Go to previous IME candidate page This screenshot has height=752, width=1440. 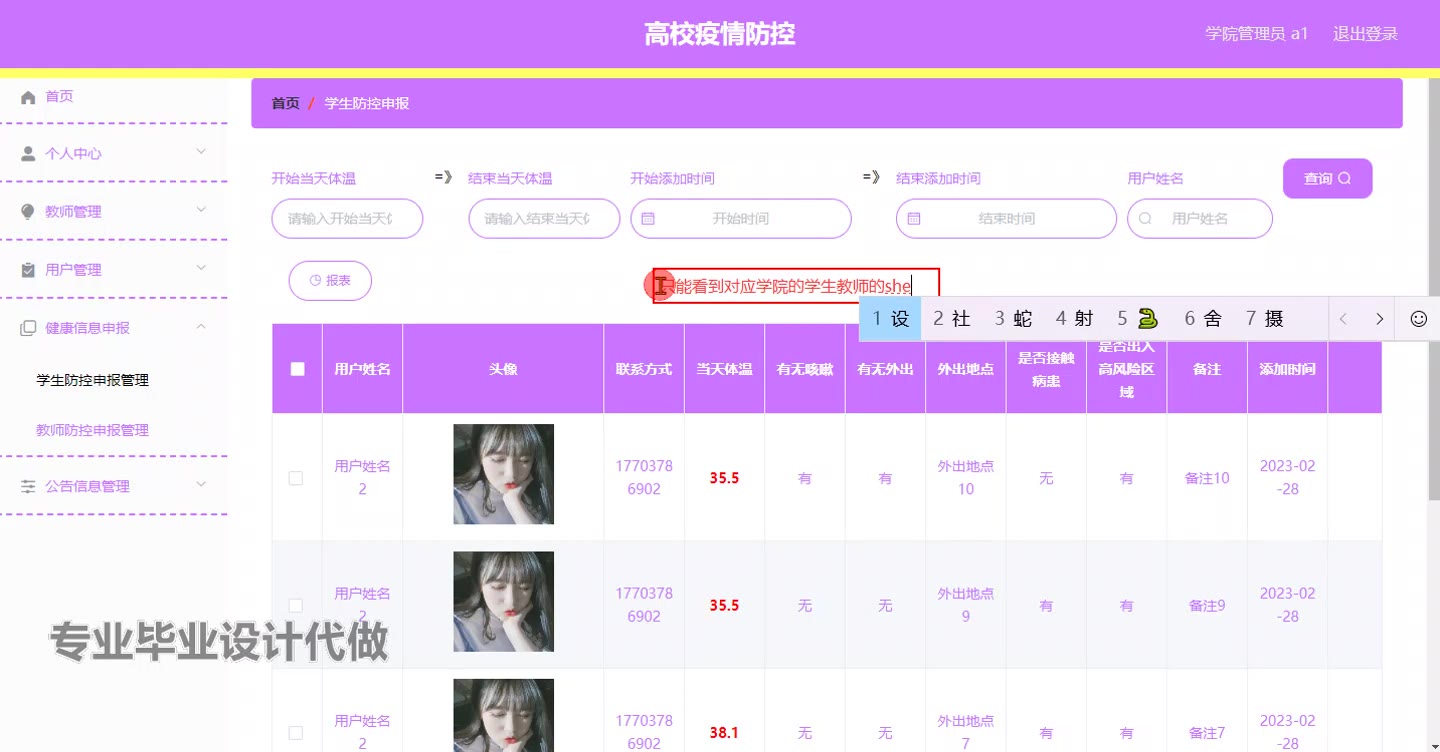coord(1344,319)
